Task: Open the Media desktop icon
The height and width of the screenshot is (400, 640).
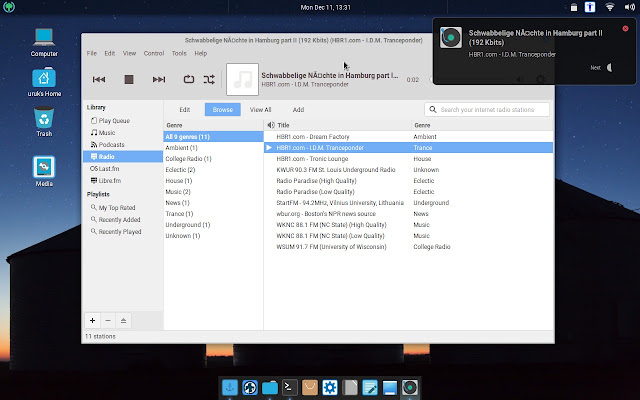Action: point(44,171)
